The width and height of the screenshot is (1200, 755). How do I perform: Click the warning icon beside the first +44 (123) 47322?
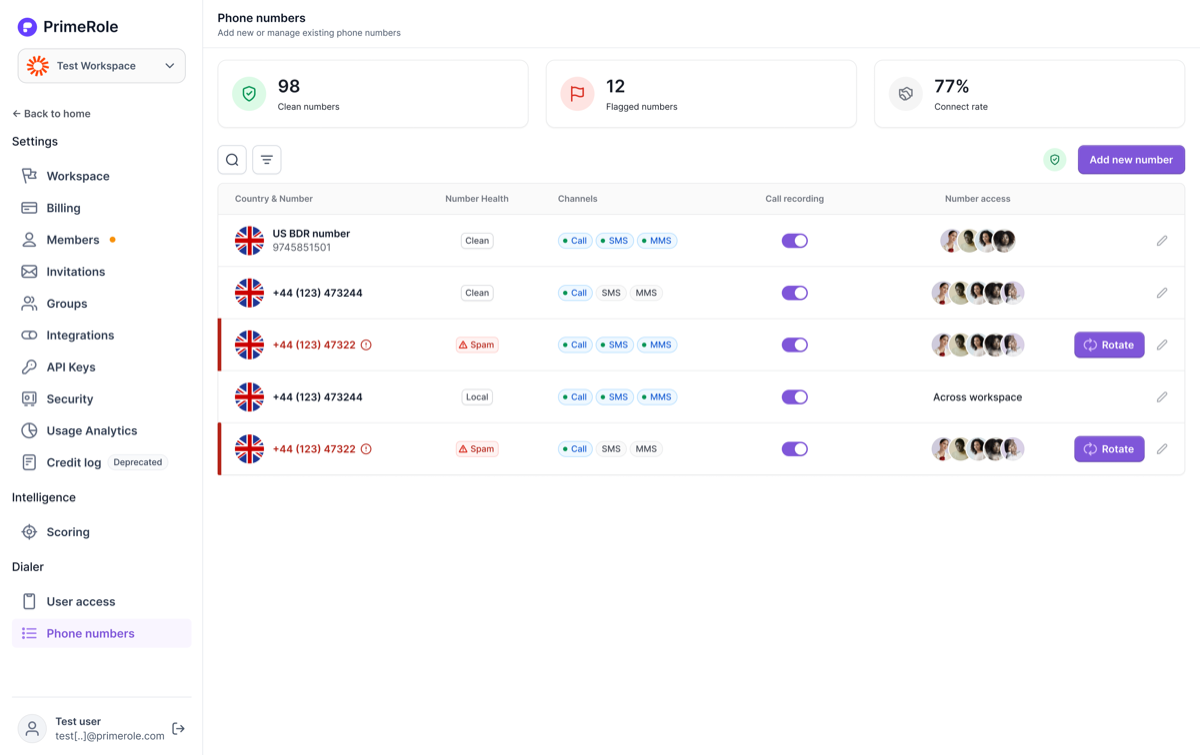coord(366,345)
